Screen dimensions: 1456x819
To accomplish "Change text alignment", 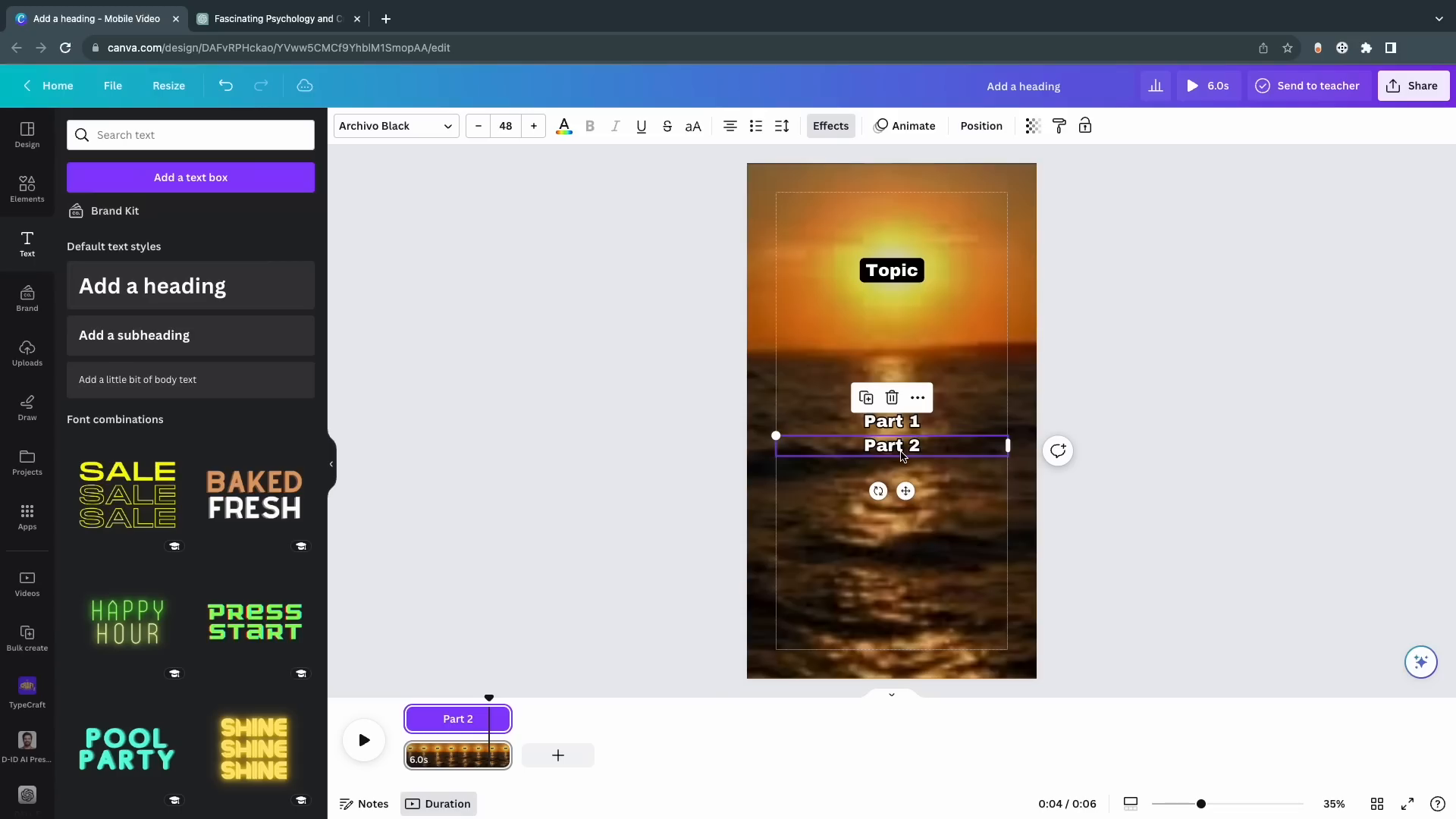I will click(x=730, y=126).
